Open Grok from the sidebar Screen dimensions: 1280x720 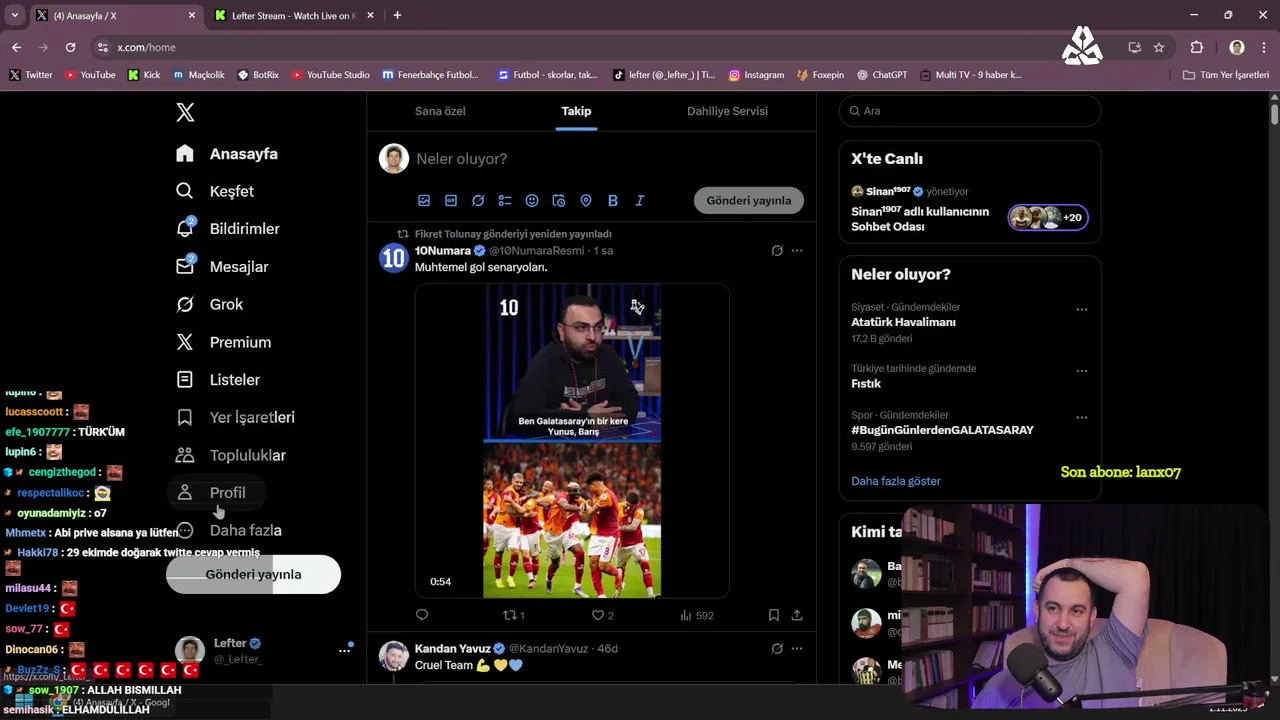pos(209,304)
